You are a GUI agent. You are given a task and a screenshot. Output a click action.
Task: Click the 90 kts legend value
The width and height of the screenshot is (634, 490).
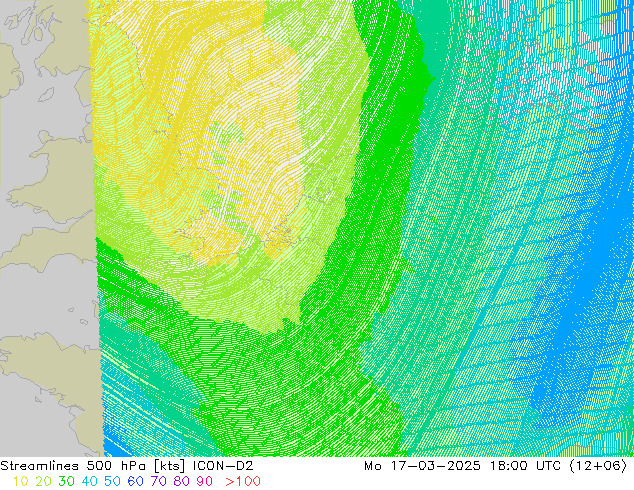click(205, 481)
